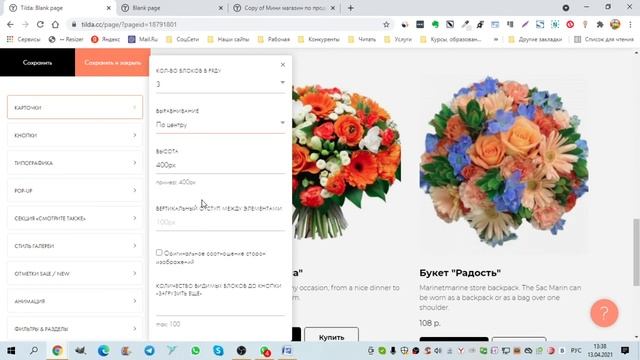Open the Кол-во блоков в ряду dropdown
Viewport: 640px width, 360px height.
pos(220,84)
